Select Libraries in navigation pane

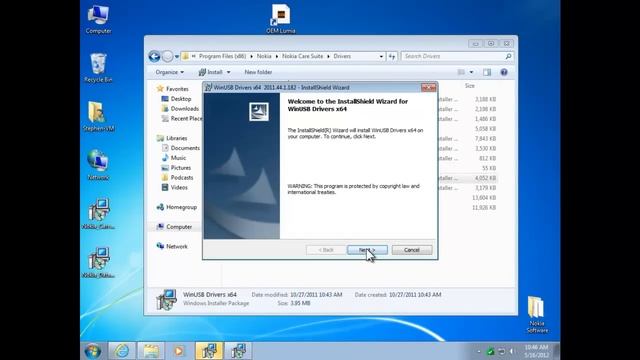click(x=172, y=138)
